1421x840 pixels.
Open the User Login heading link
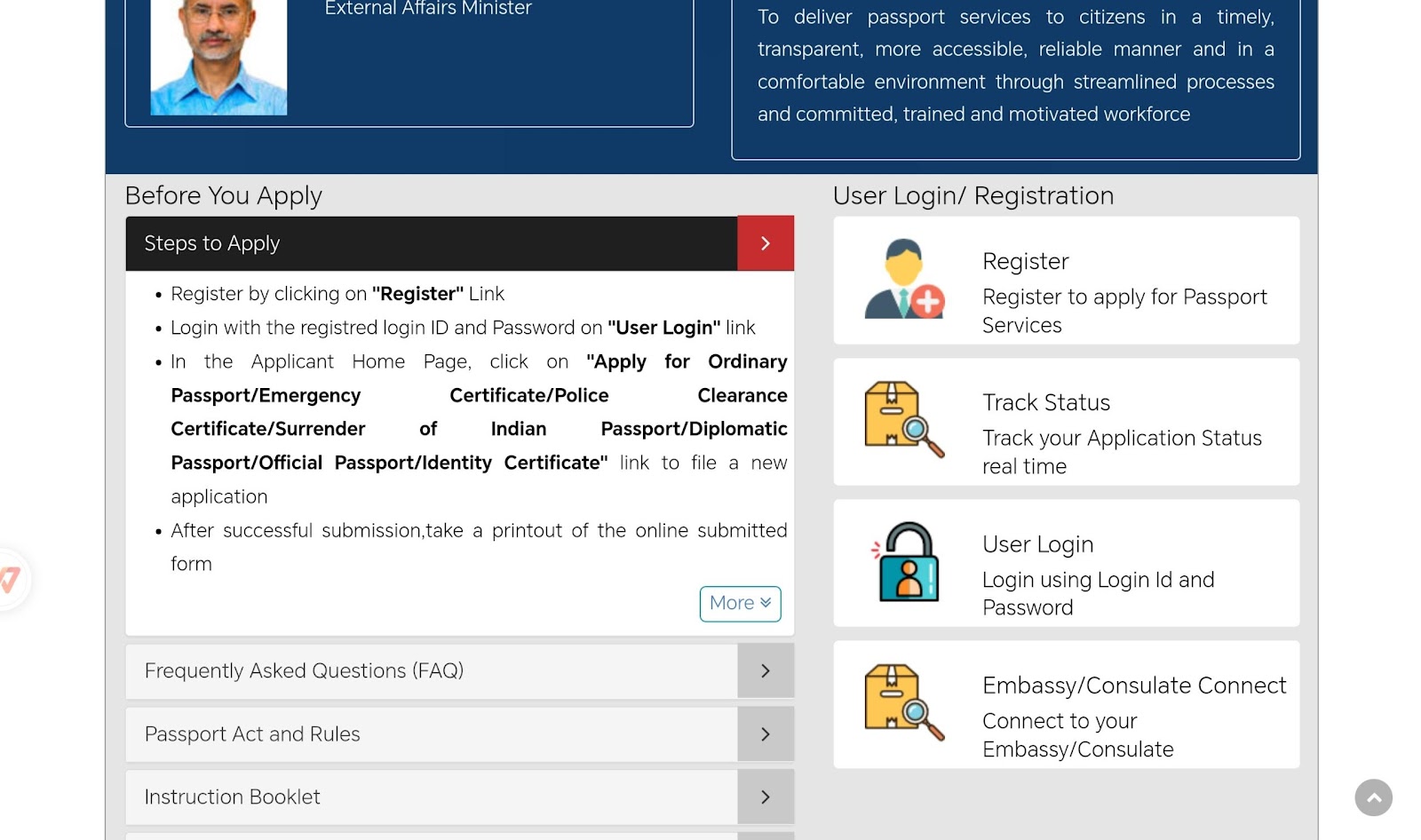1037,544
